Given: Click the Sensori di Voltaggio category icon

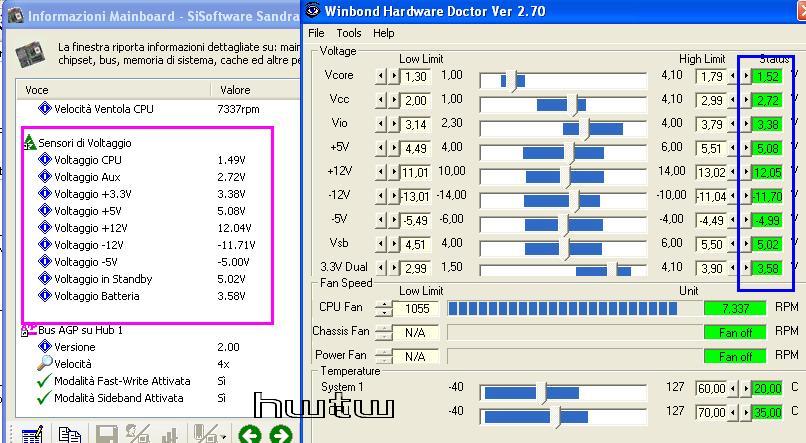Looking at the screenshot, I should (x=29, y=142).
